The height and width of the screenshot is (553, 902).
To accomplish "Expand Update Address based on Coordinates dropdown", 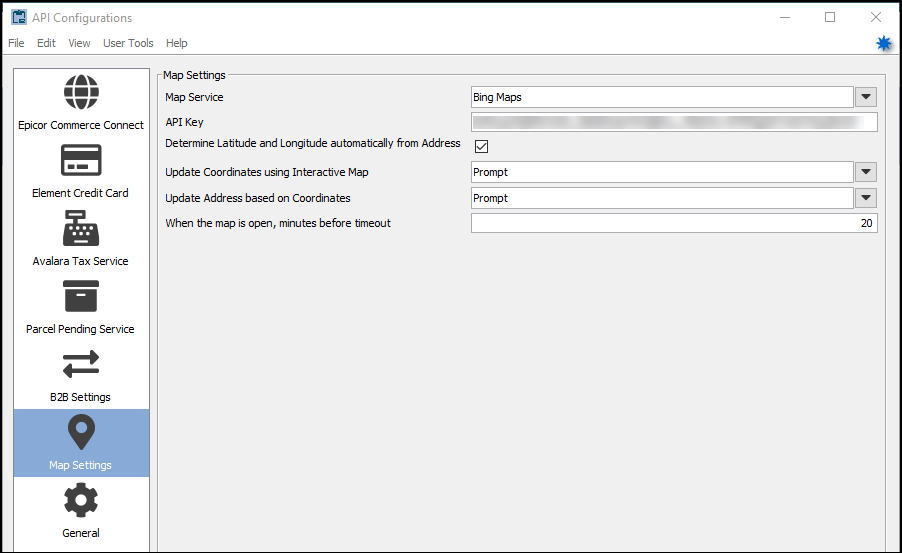I will (866, 198).
